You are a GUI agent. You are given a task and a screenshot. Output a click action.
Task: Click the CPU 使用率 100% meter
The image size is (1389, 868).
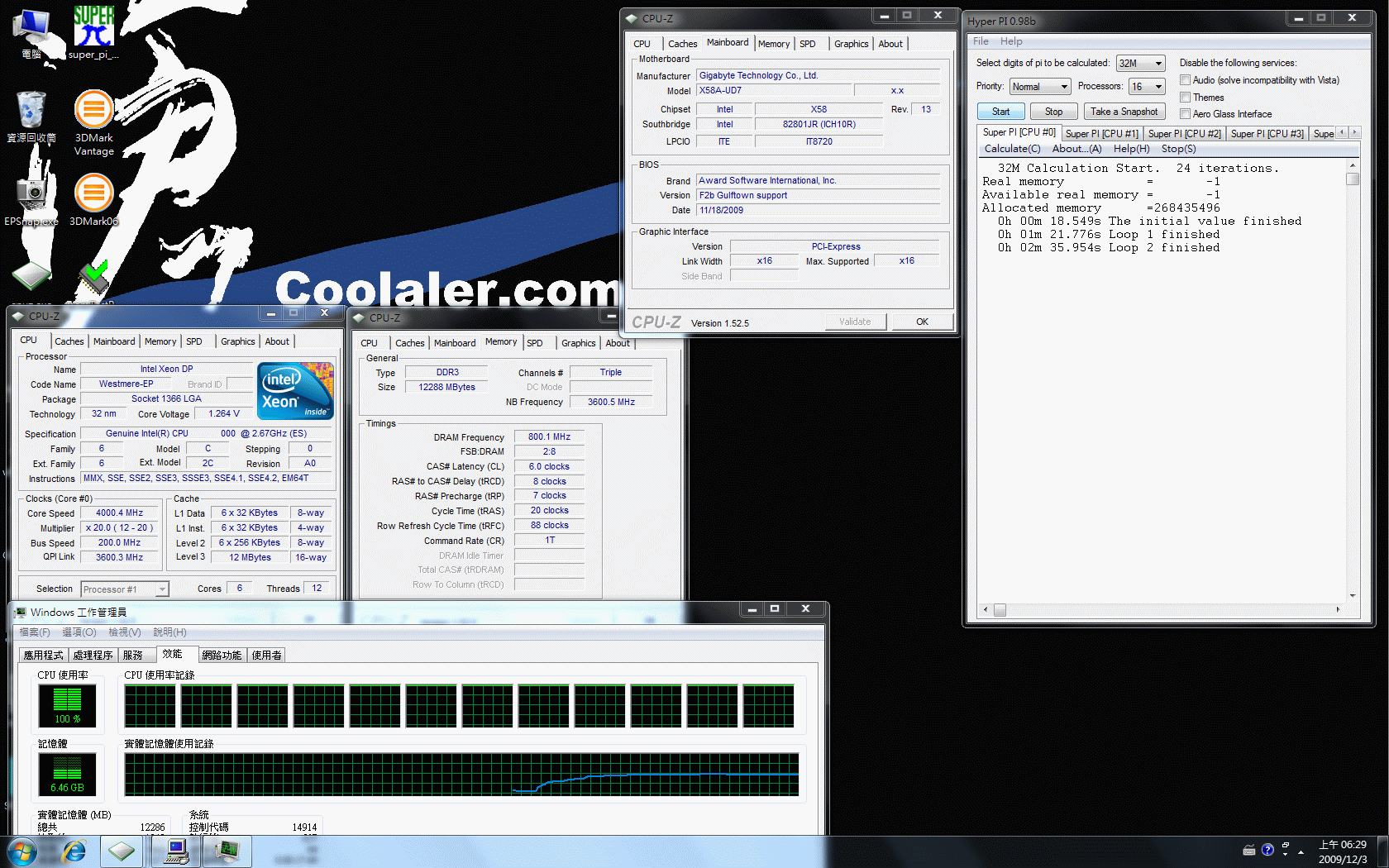[68, 705]
